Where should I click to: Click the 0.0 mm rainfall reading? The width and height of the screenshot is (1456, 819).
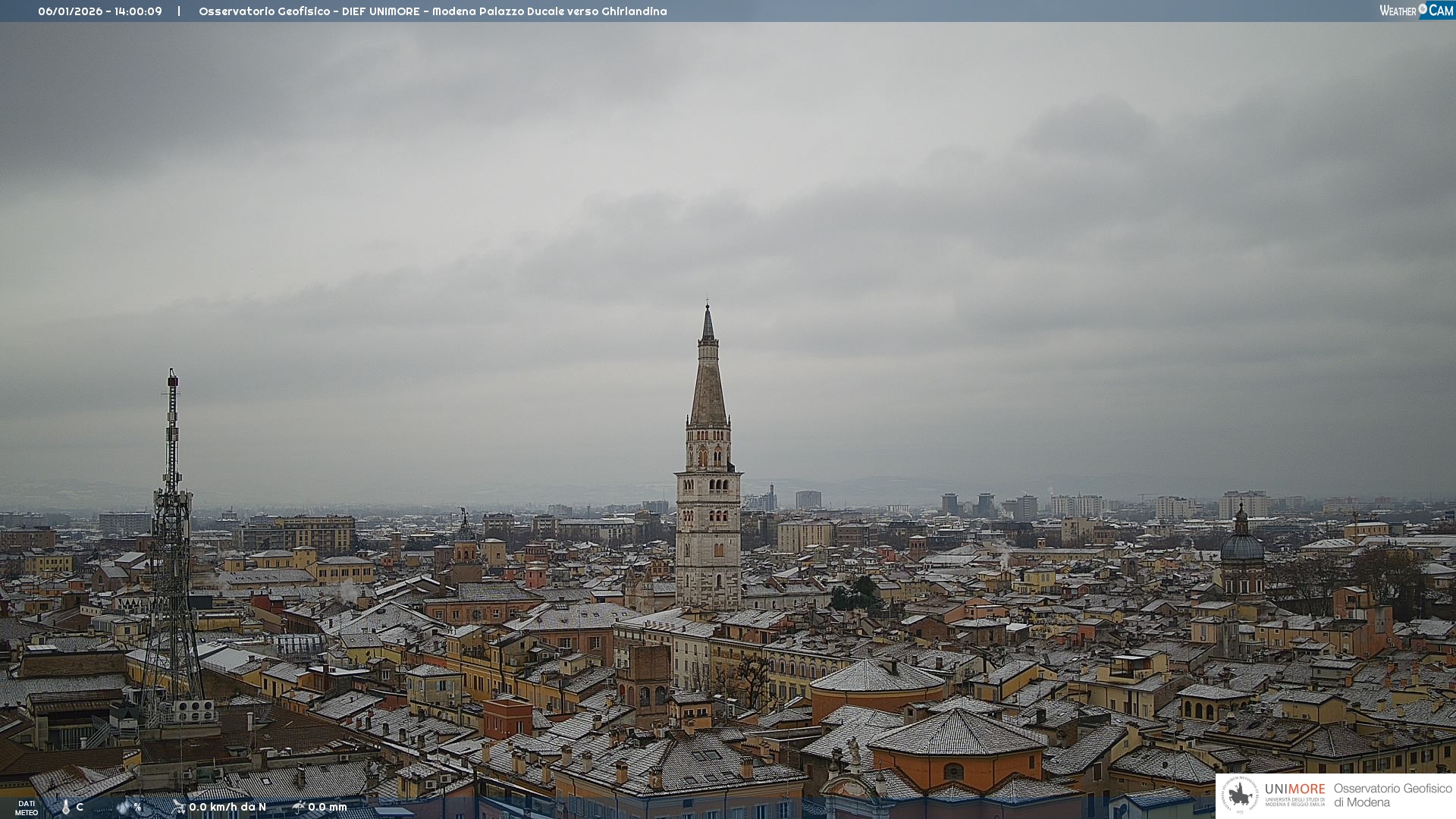tap(328, 807)
